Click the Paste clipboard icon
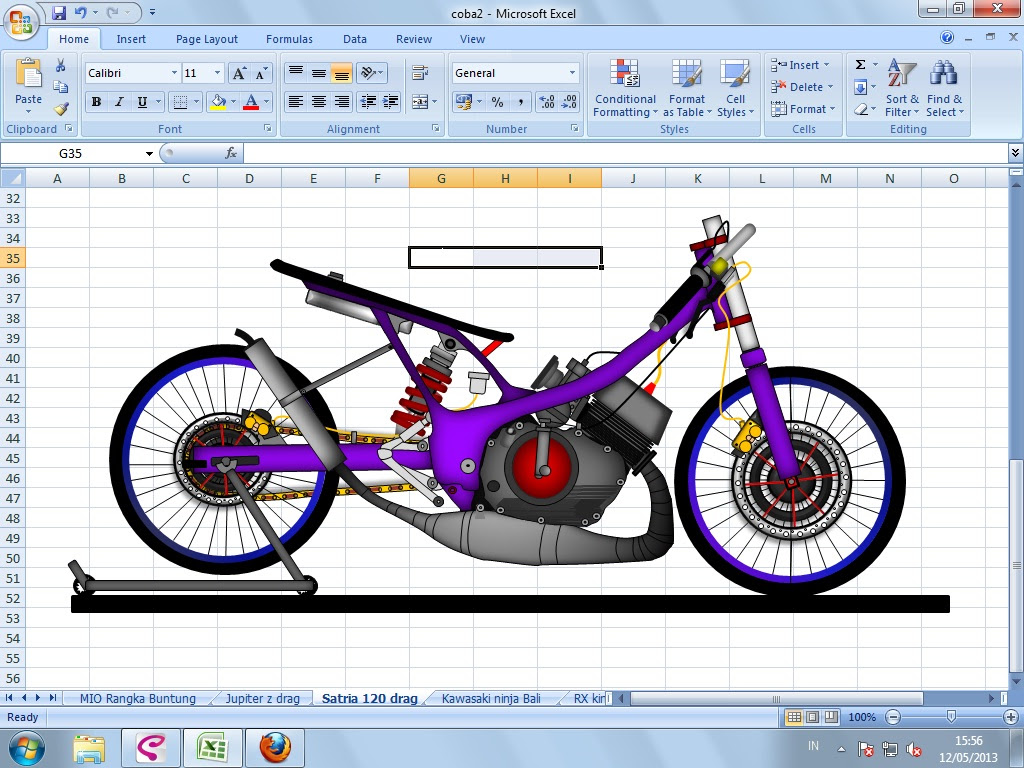 coord(28,73)
